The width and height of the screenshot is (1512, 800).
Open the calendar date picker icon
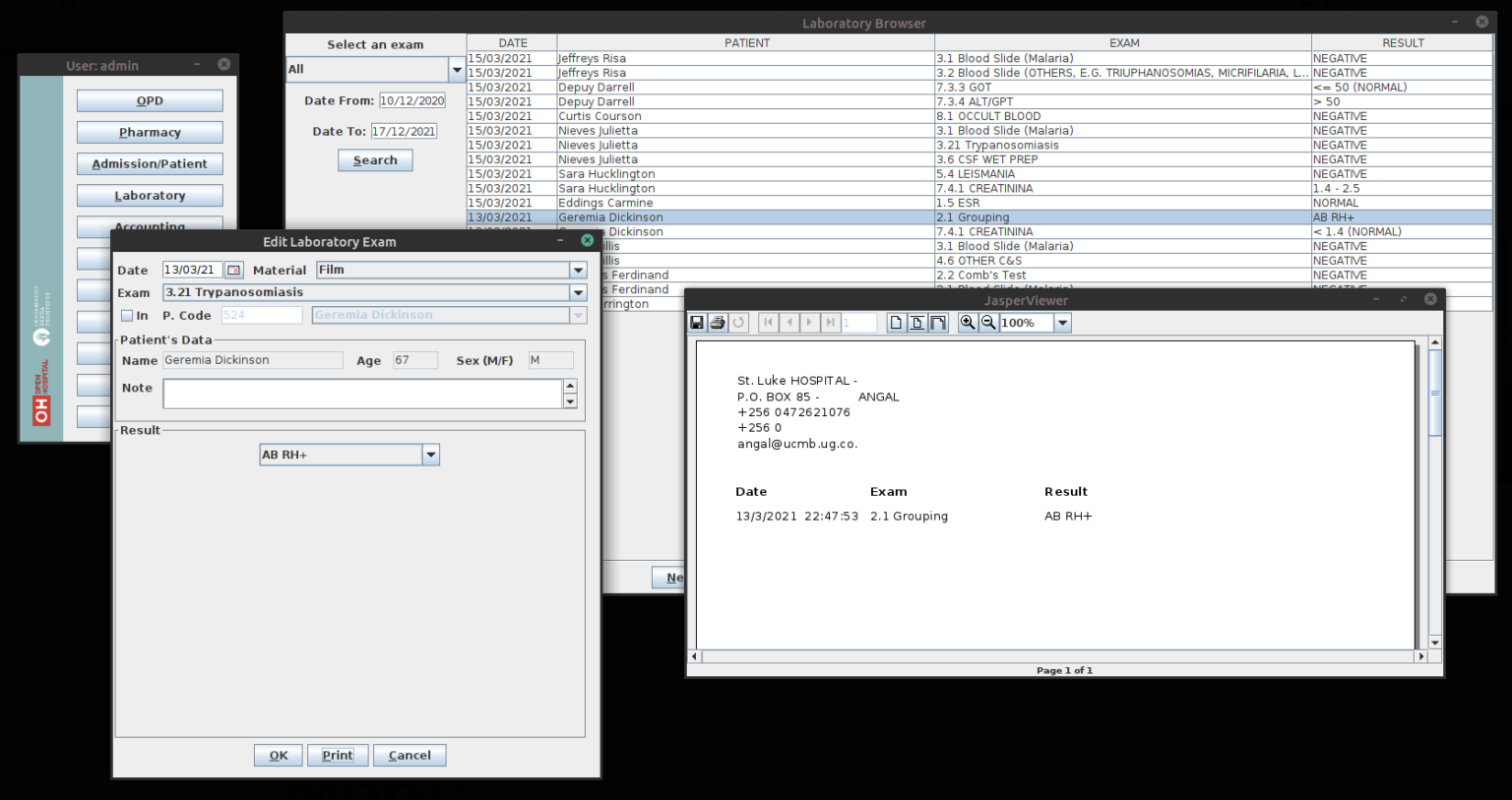[233, 270]
